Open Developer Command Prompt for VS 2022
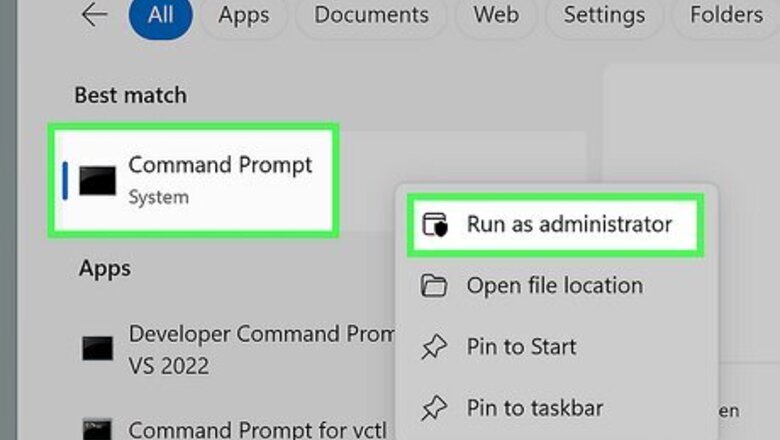780x440 pixels. (x=250, y=348)
